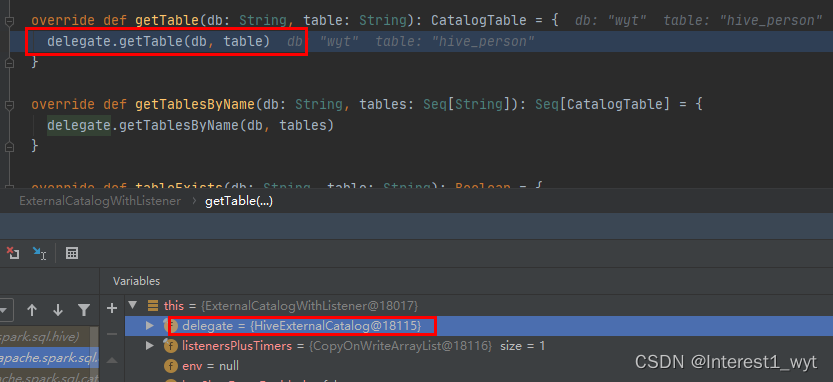Select the delegate = HiveExternalCatalog@18115 row
This screenshot has width=833, height=382.
point(479,326)
